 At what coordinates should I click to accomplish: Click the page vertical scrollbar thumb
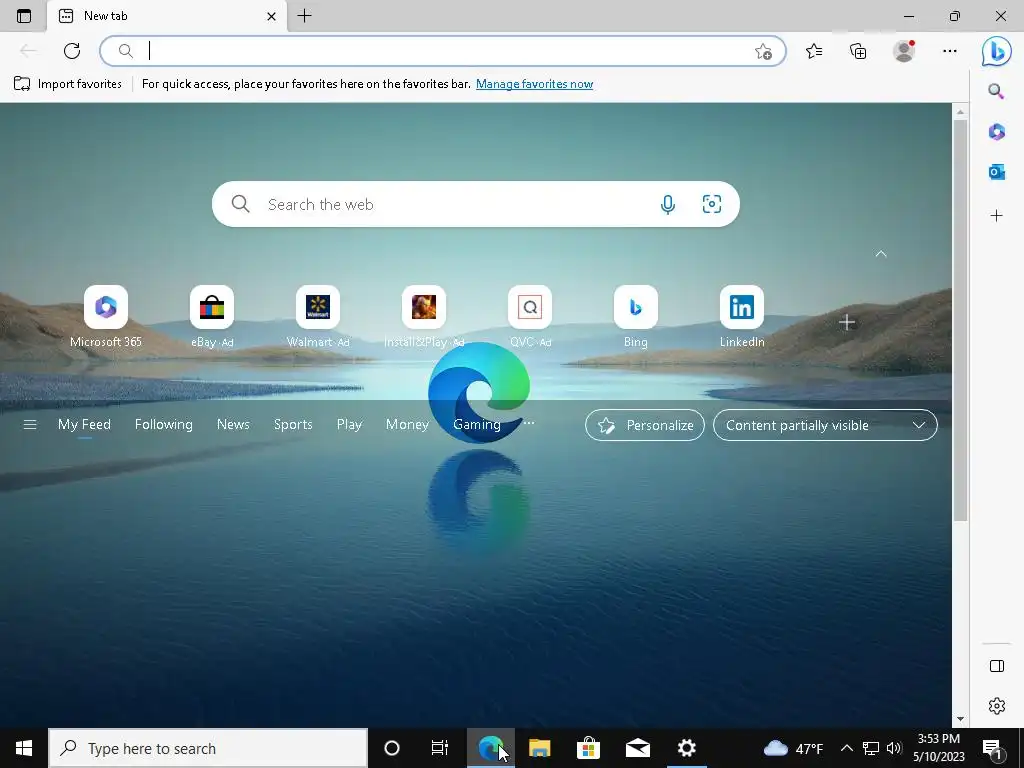coord(960,320)
